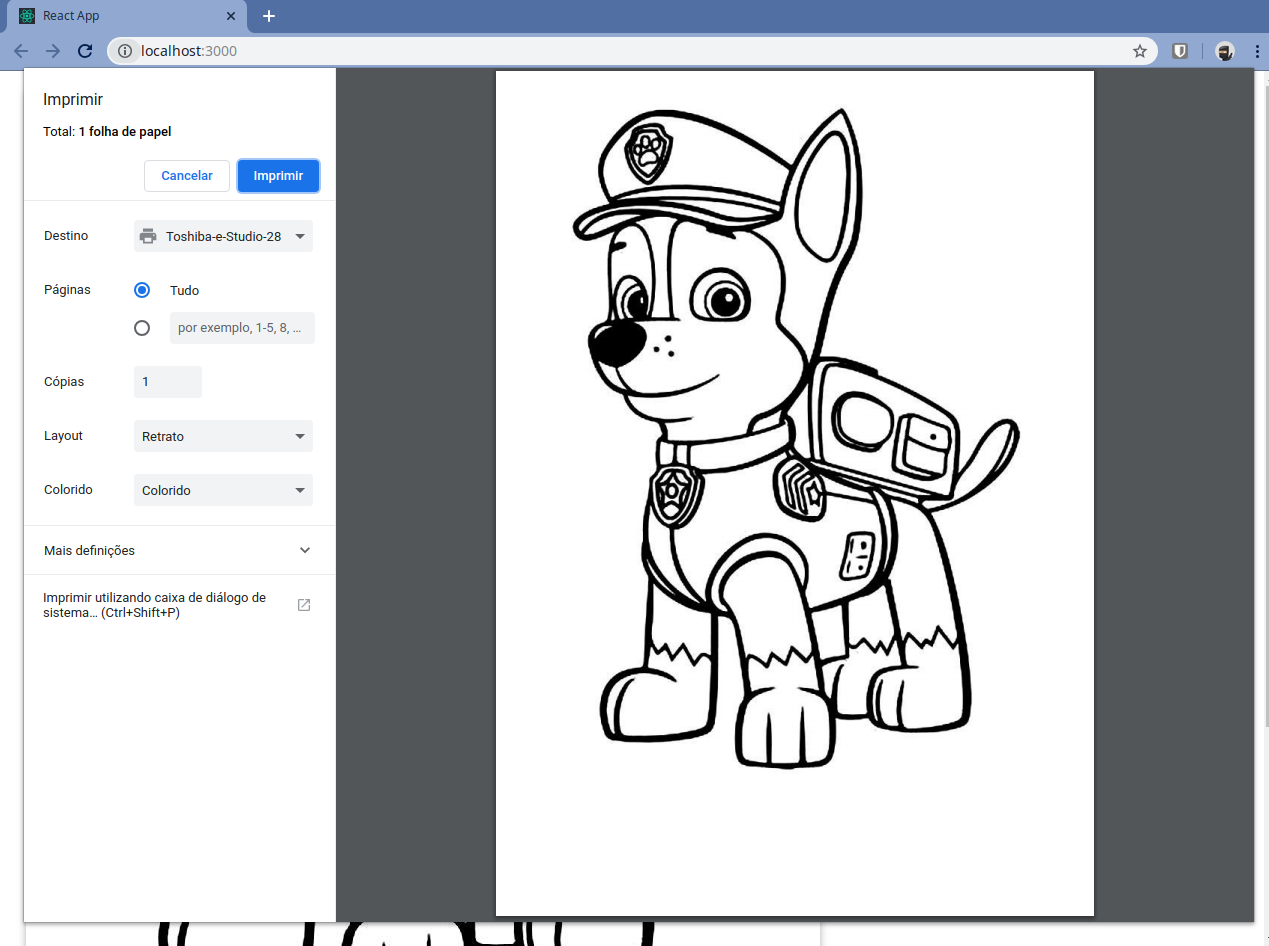Click the Imprimir dialog title
1269x946 pixels.
[x=73, y=99]
